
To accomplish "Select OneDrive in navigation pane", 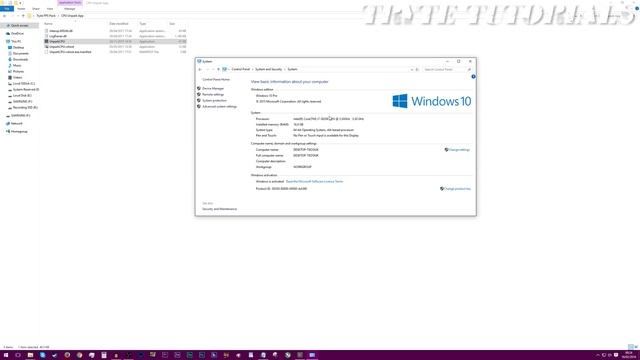I will (17, 33).
